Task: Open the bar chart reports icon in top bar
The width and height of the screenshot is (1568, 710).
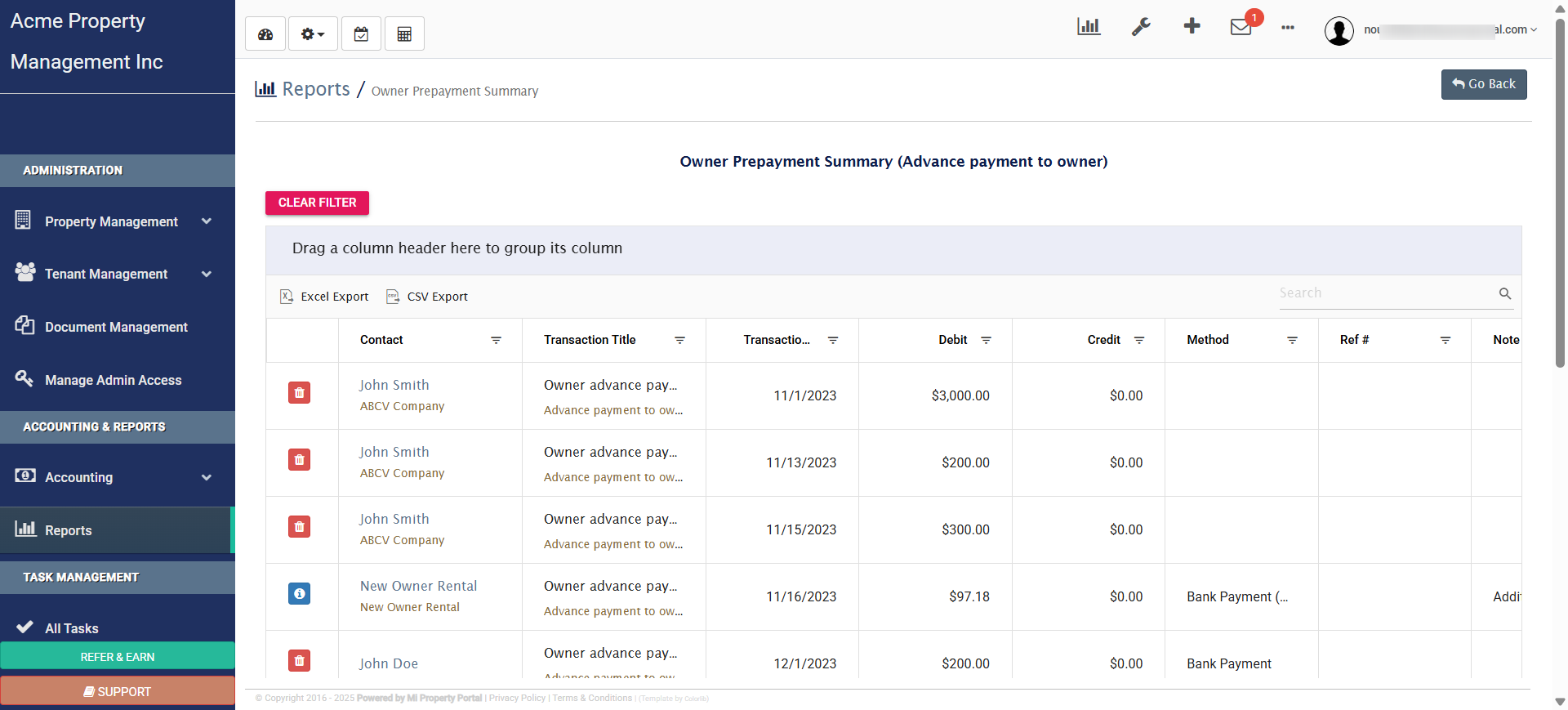Action: tap(1089, 26)
